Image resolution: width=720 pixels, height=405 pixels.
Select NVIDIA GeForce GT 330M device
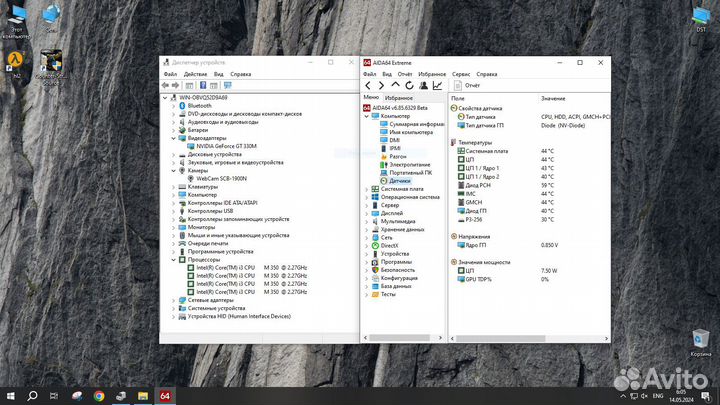[226, 146]
